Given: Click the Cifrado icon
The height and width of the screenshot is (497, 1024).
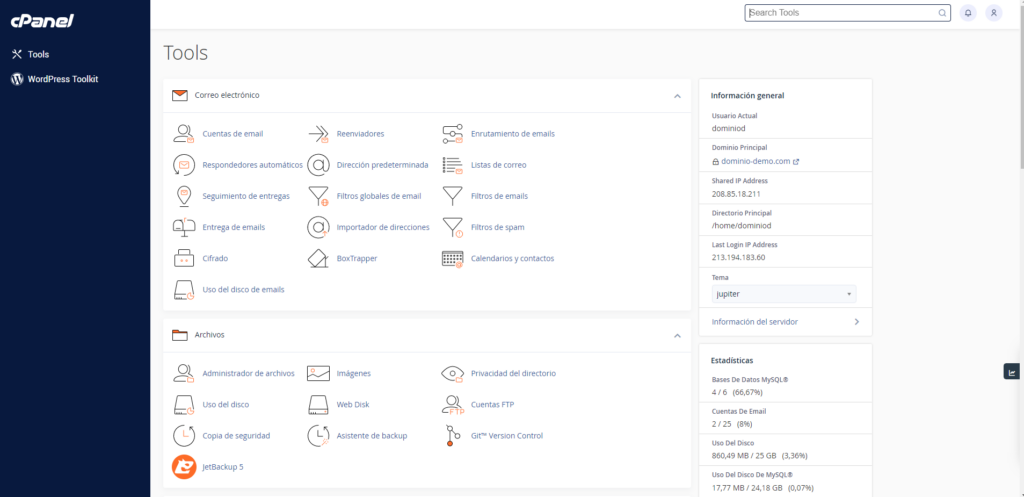Looking at the screenshot, I should [184, 258].
